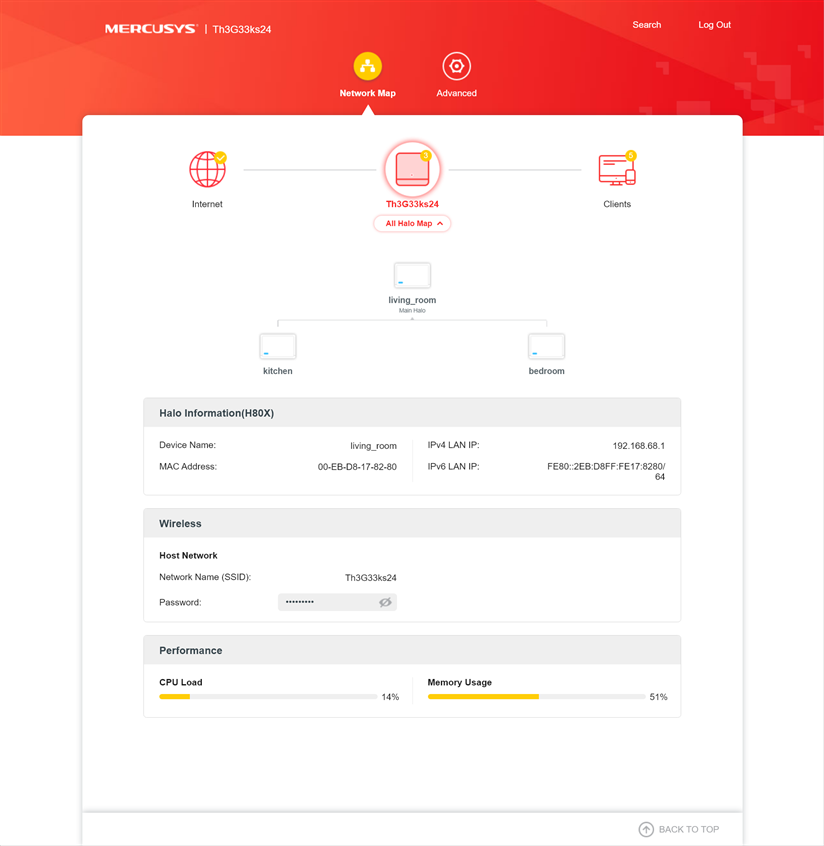This screenshot has width=824, height=846.
Task: Click the 14% CPU load value
Action: (x=390, y=697)
